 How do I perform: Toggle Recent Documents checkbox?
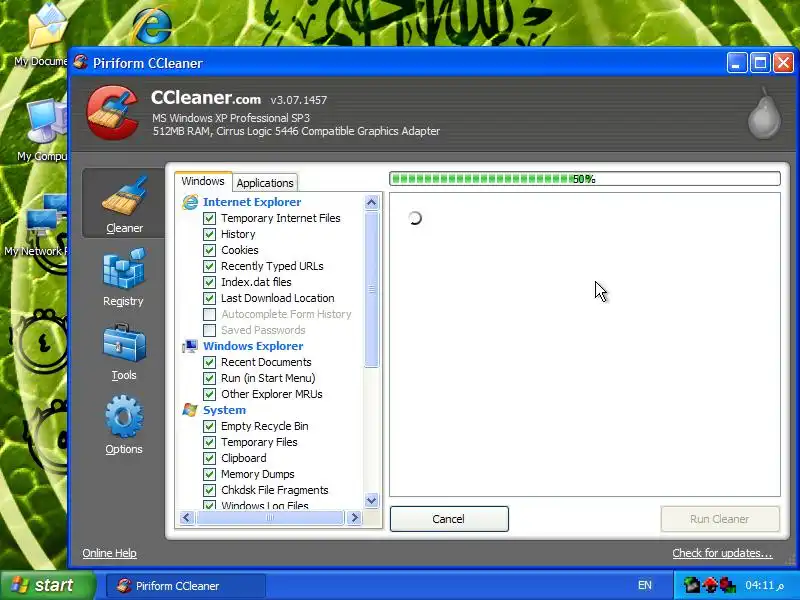pos(209,362)
